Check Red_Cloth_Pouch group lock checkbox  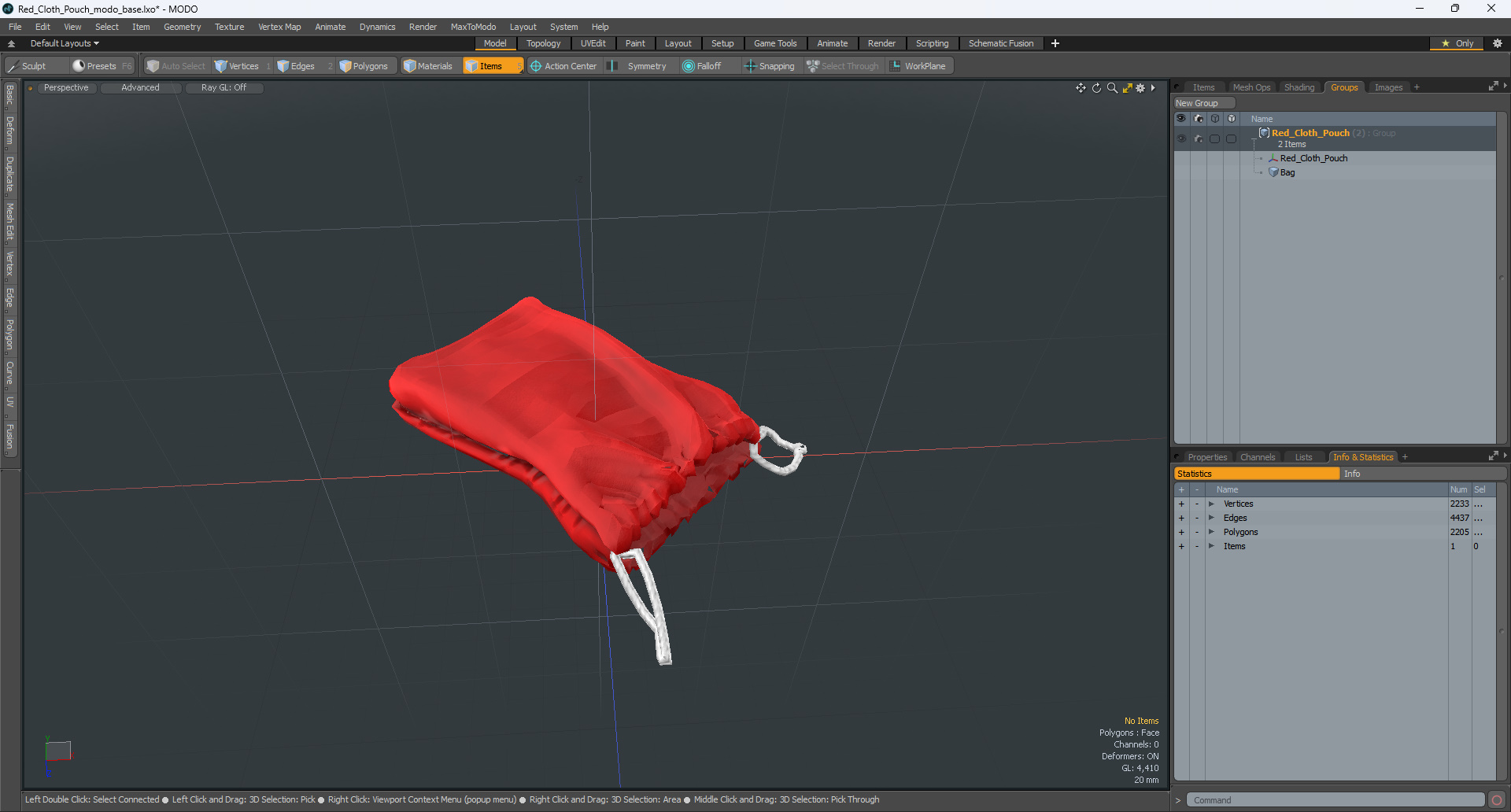click(x=1232, y=138)
